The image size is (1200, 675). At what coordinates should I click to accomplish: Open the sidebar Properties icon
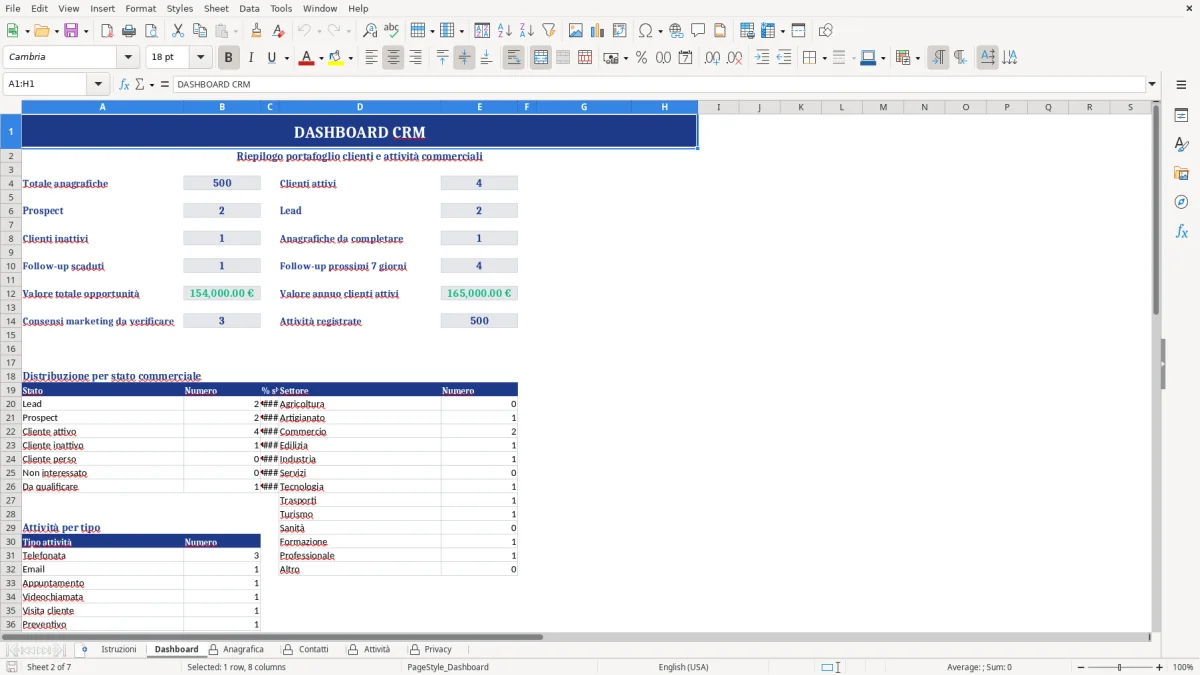click(x=1181, y=116)
